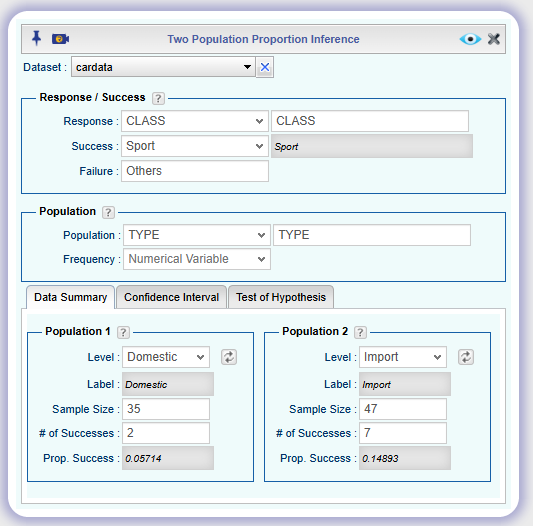Open help for Population section
Image resolution: width=533 pixels, height=526 pixels.
[x=108, y=213]
